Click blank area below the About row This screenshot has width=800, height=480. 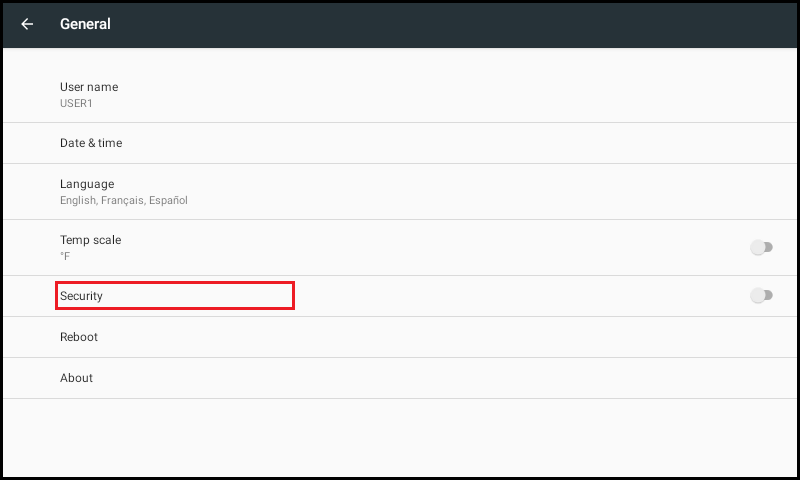400,438
